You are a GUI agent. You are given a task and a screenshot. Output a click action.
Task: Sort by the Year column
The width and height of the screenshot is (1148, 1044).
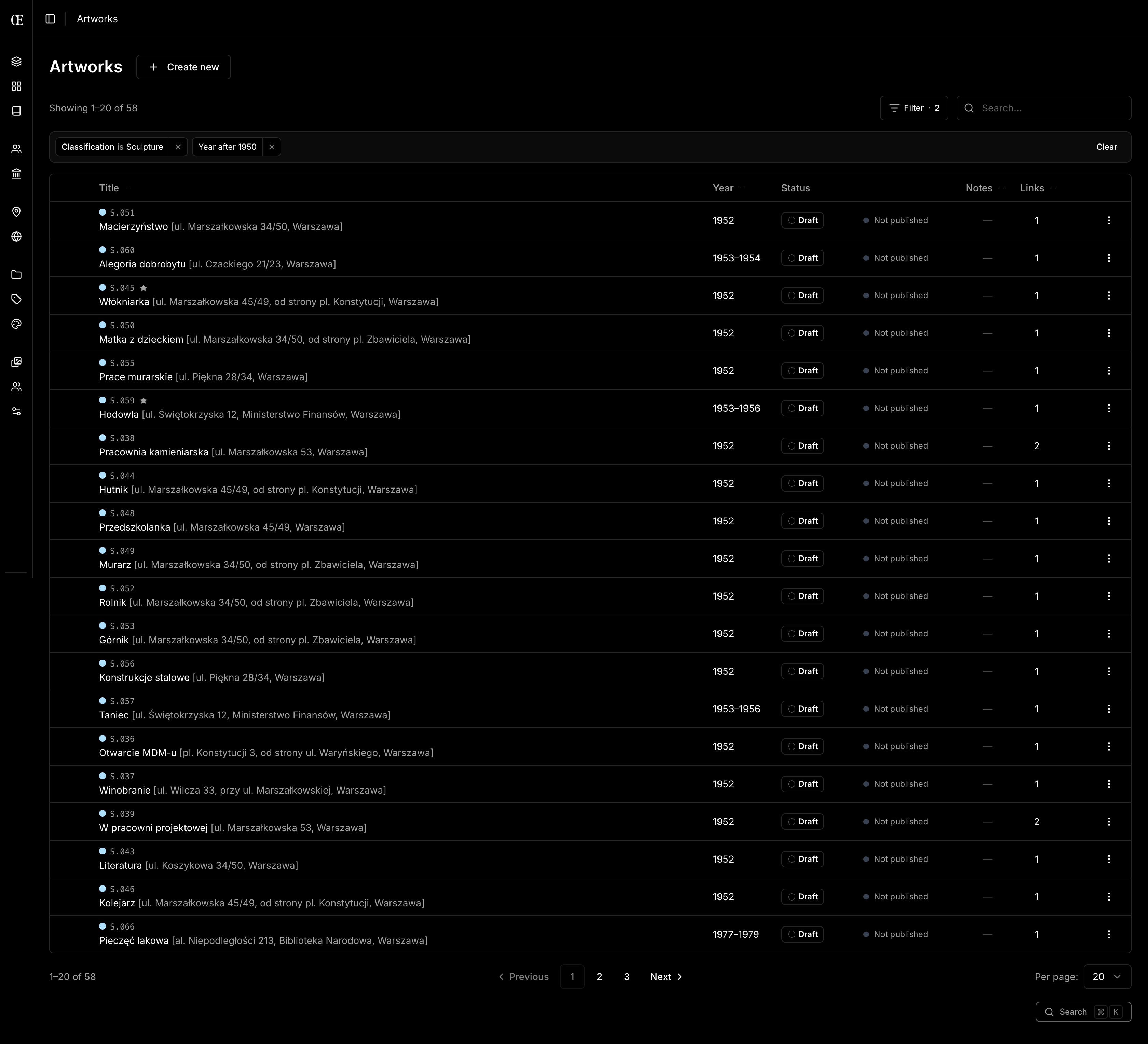pyautogui.click(x=729, y=188)
